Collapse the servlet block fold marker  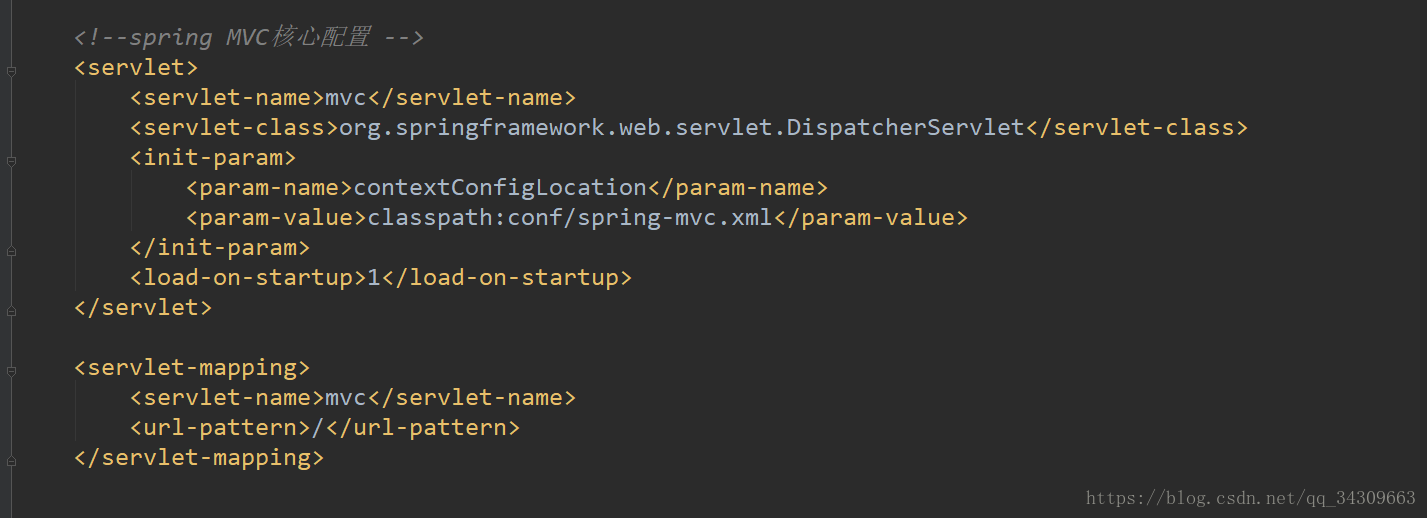pyautogui.click(x=10, y=70)
